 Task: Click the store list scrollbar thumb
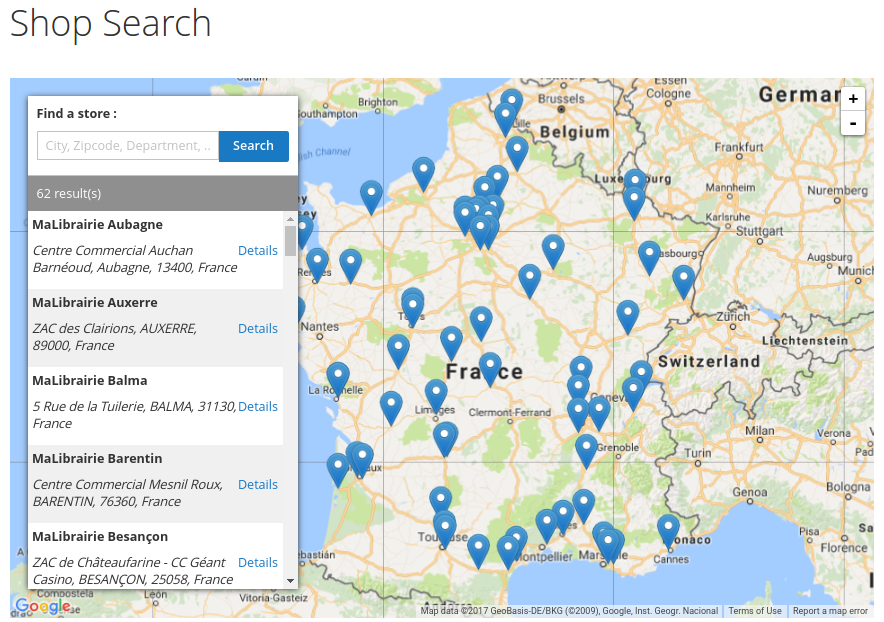[x=290, y=241]
